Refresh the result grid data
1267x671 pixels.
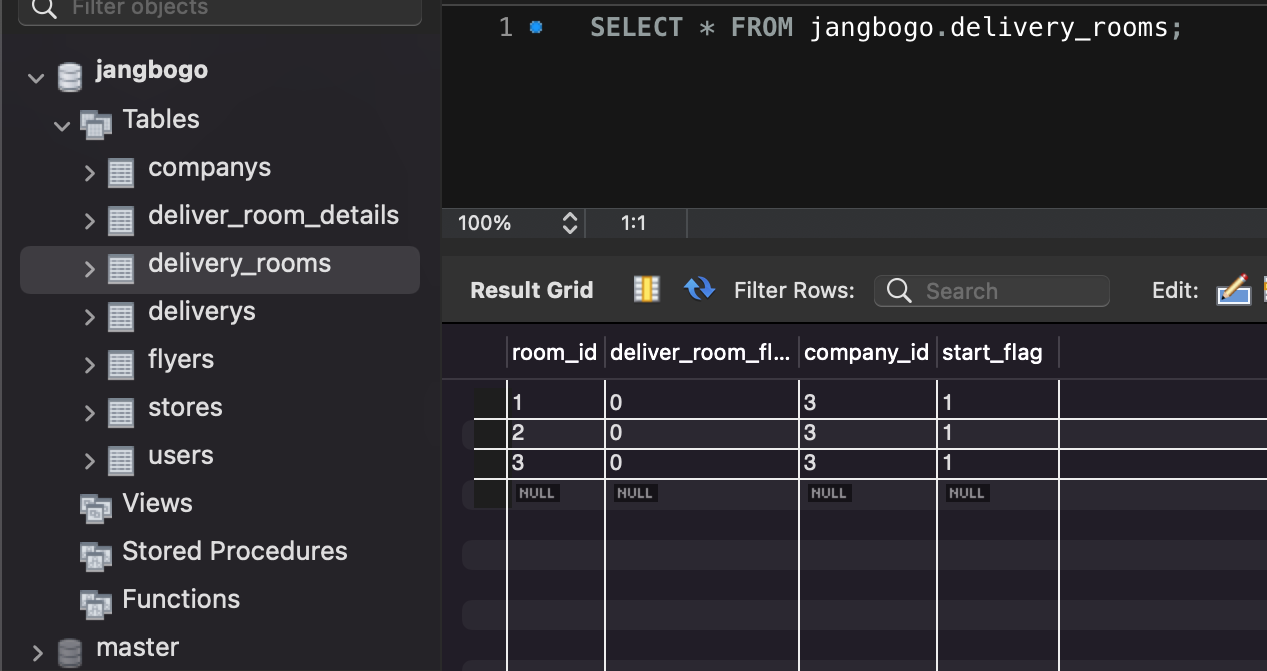click(699, 289)
